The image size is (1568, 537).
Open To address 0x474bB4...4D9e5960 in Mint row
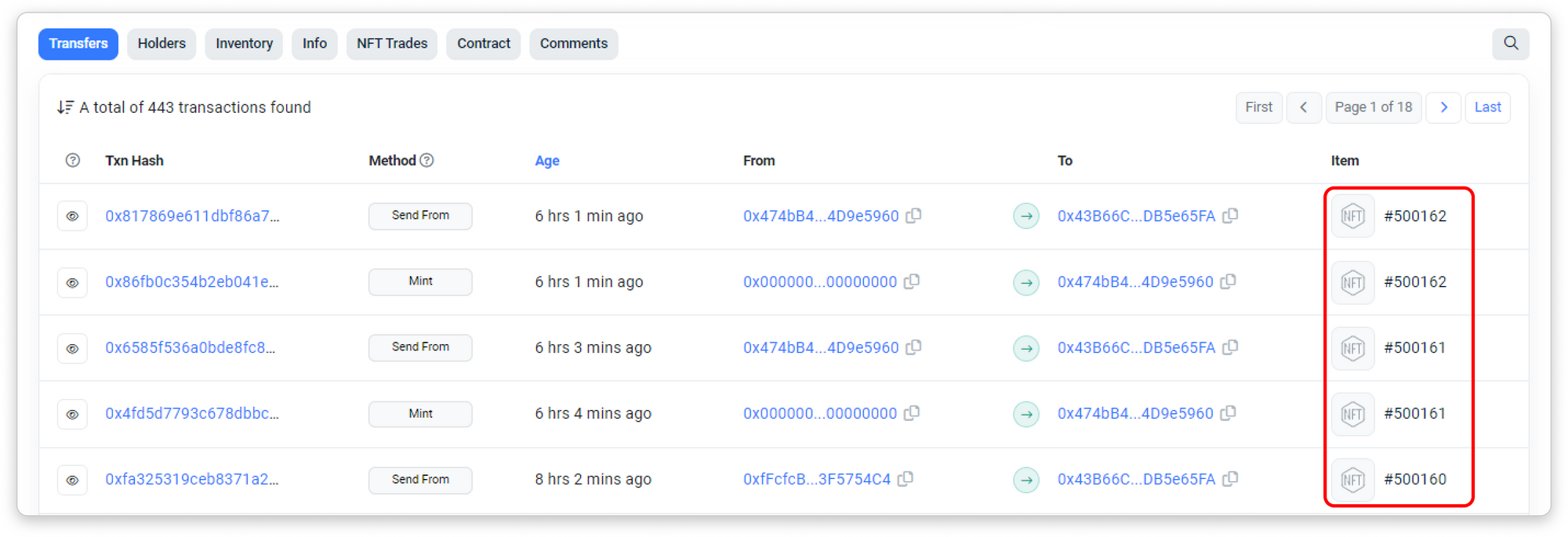(x=1134, y=281)
